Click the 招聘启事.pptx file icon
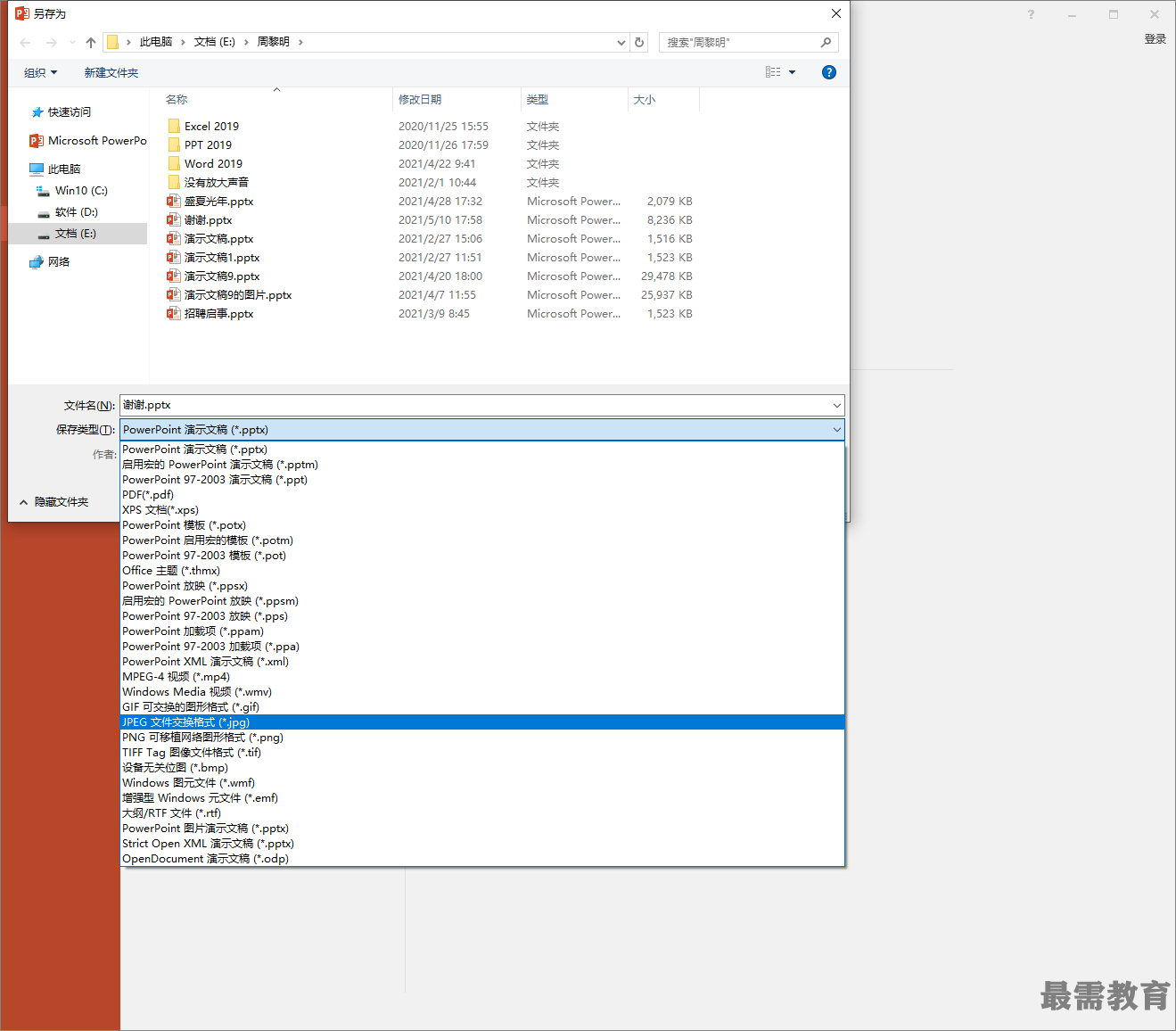 (x=174, y=313)
